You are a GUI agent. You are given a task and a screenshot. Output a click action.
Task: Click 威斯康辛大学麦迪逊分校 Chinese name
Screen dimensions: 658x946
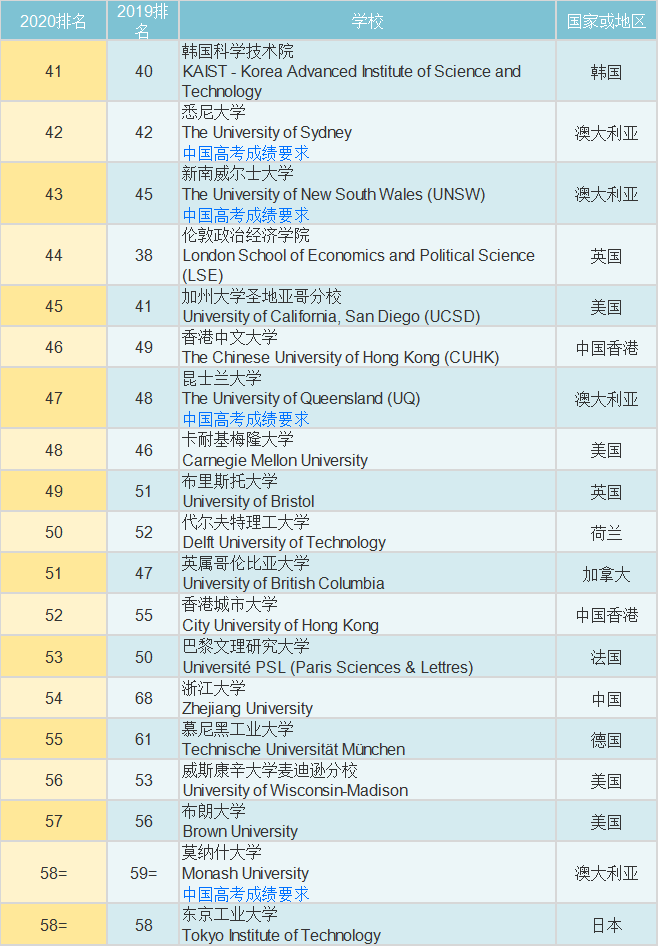270,770
